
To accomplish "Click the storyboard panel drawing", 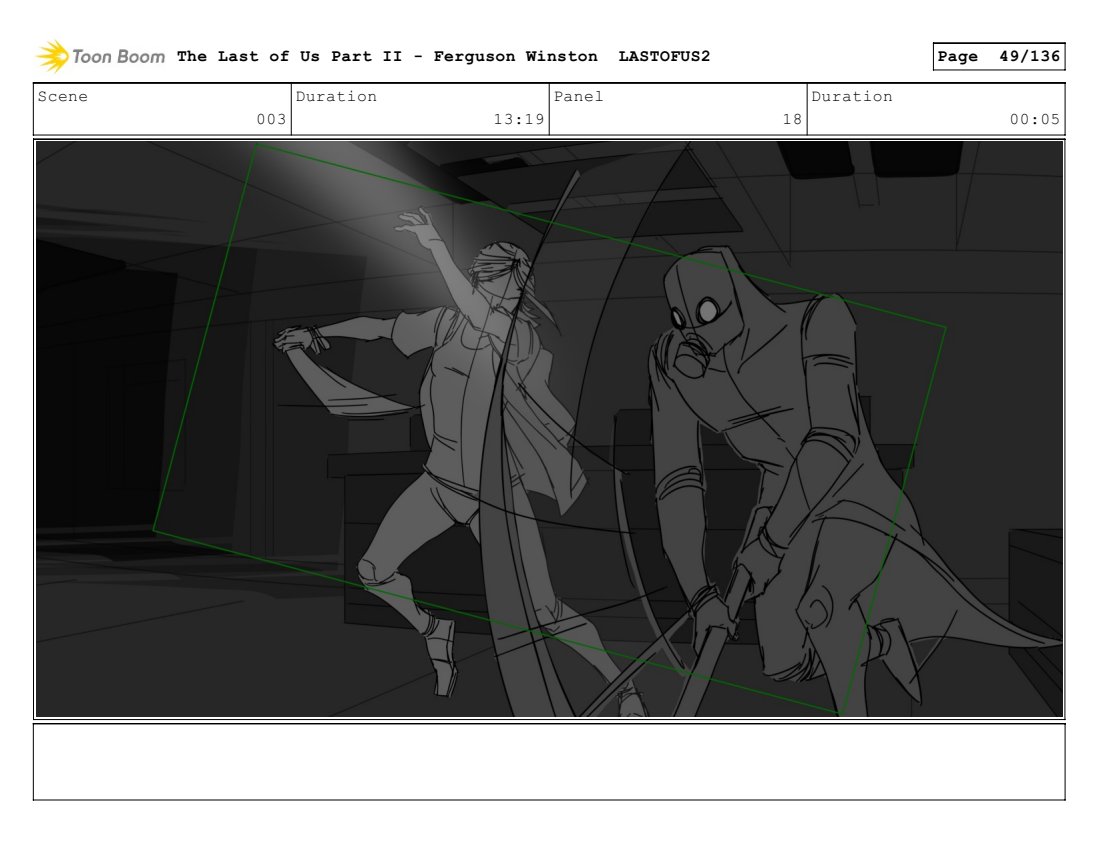I will 549,429.
